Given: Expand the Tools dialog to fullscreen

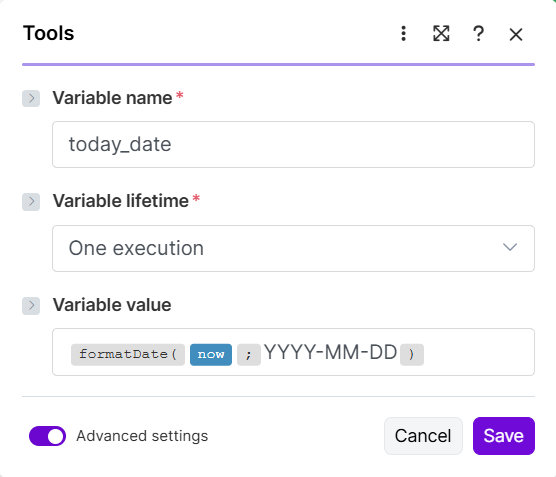Looking at the screenshot, I should click(441, 34).
